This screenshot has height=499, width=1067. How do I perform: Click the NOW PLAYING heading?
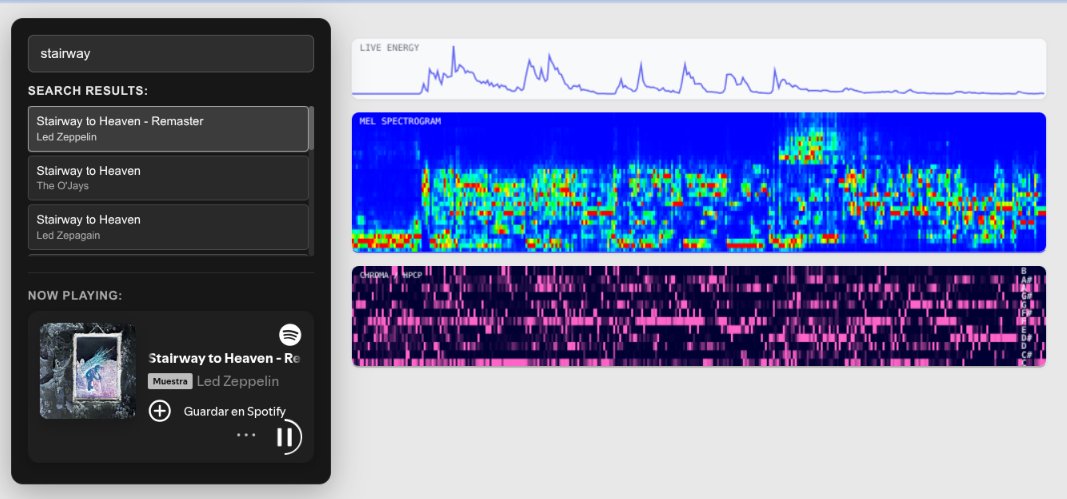75,295
